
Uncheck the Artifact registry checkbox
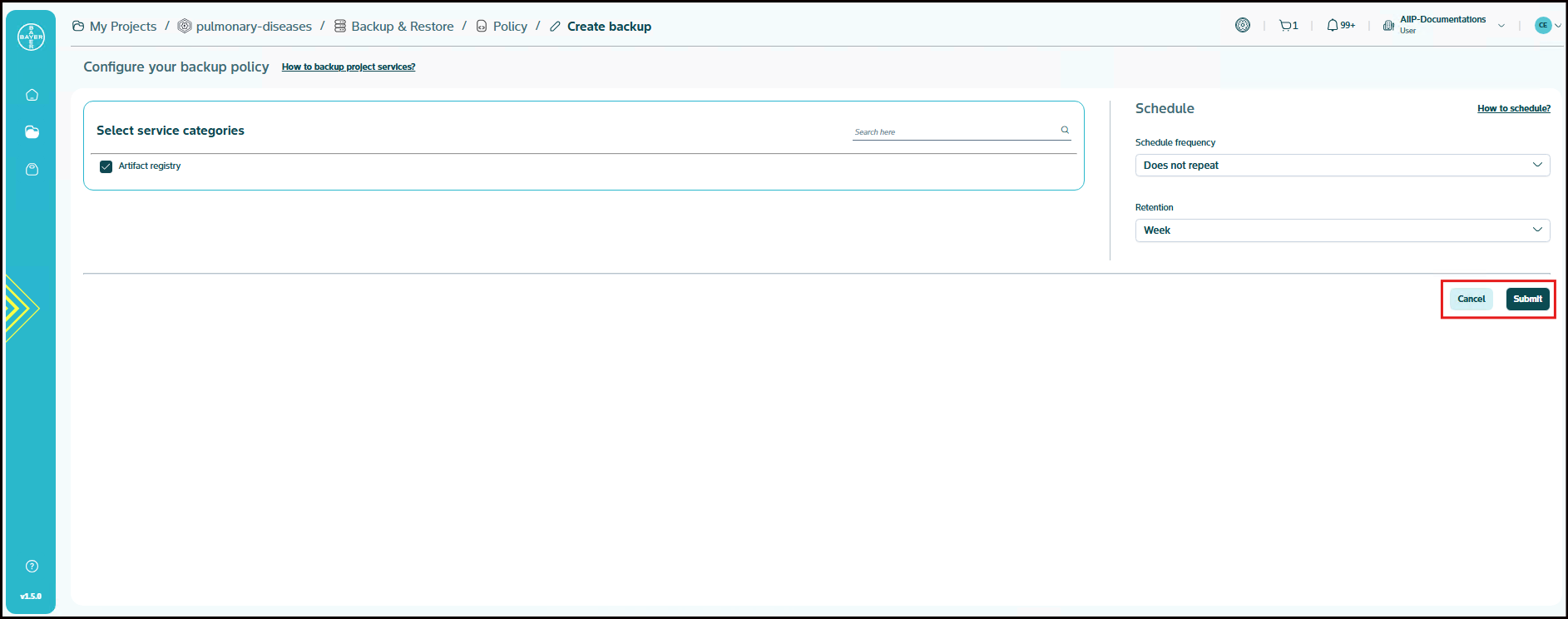106,166
